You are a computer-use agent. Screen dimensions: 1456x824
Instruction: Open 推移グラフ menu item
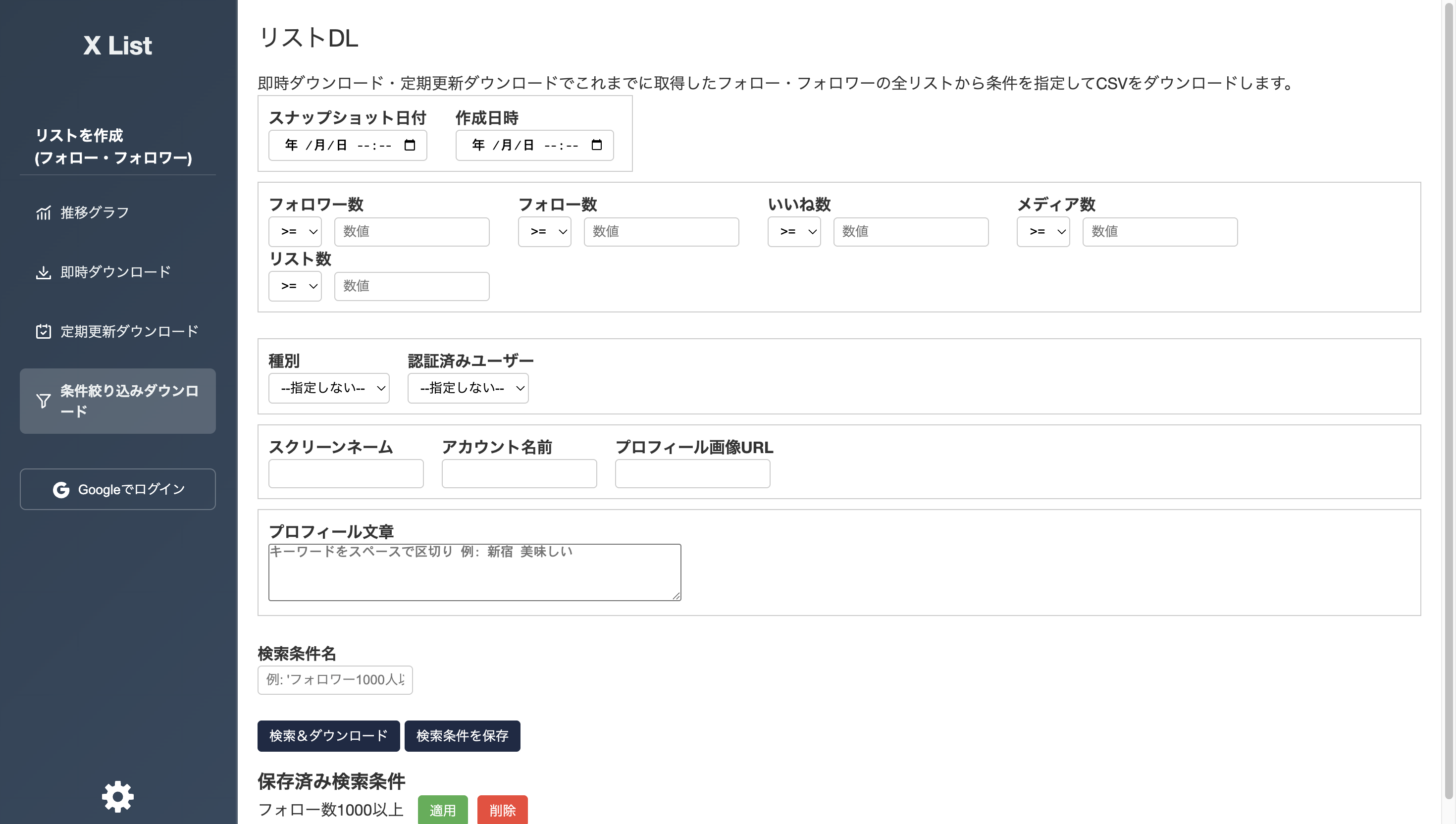pyautogui.click(x=95, y=213)
